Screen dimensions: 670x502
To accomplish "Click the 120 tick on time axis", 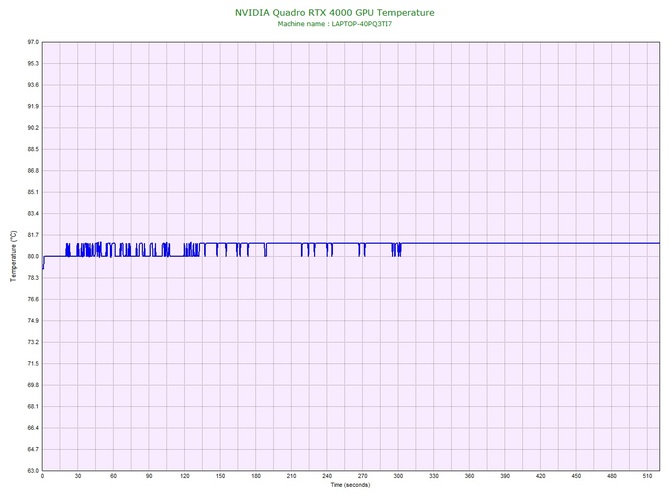I will coord(185,476).
